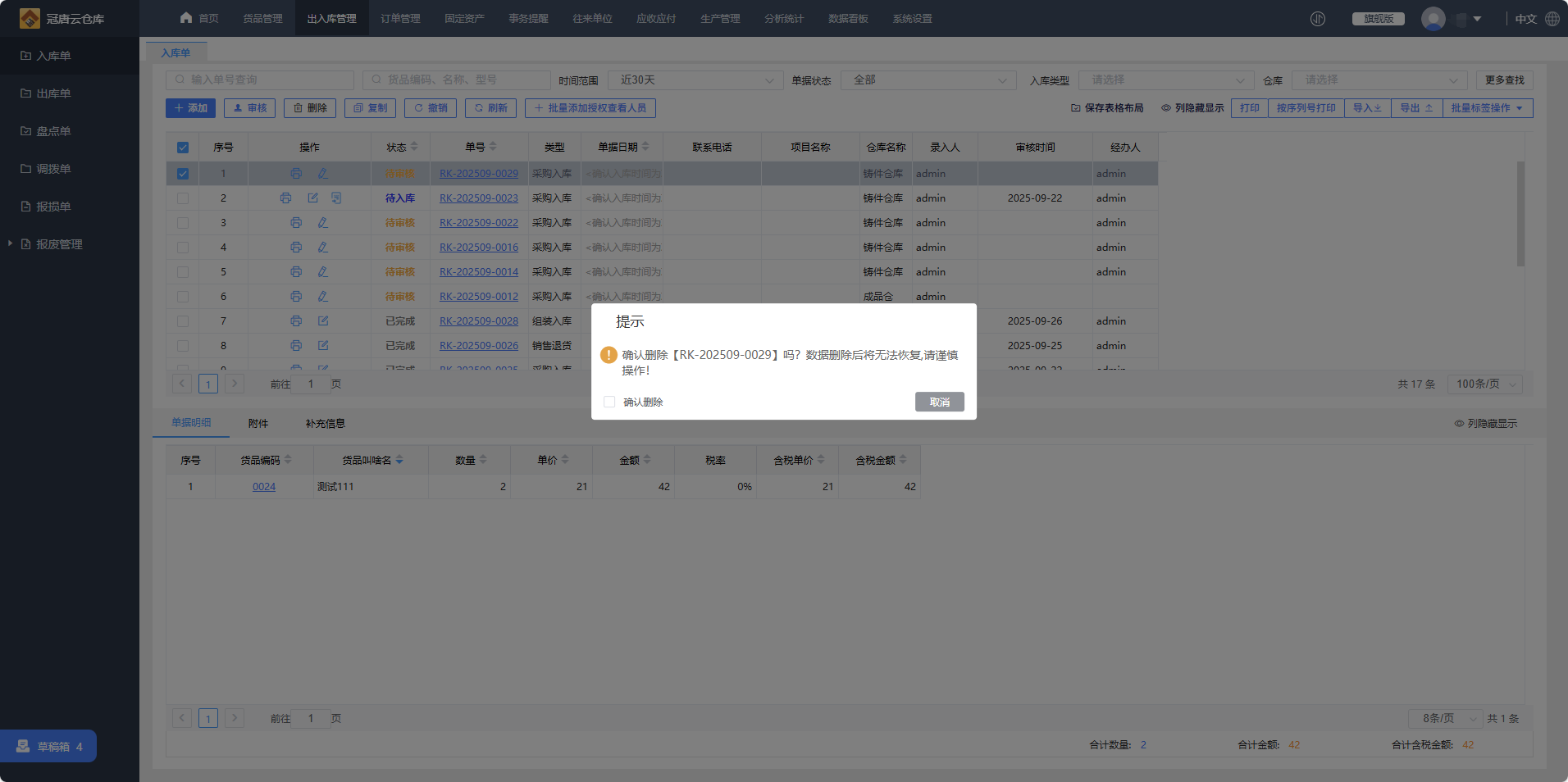Viewport: 1568px width, 782px height.
Task: Open 订单管理 top menu
Action: point(400,19)
